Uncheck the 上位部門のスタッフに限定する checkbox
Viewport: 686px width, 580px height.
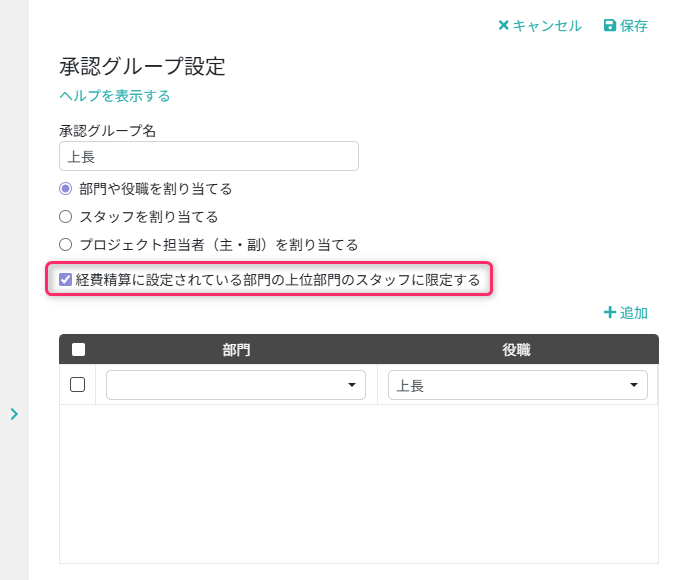click(x=66, y=280)
